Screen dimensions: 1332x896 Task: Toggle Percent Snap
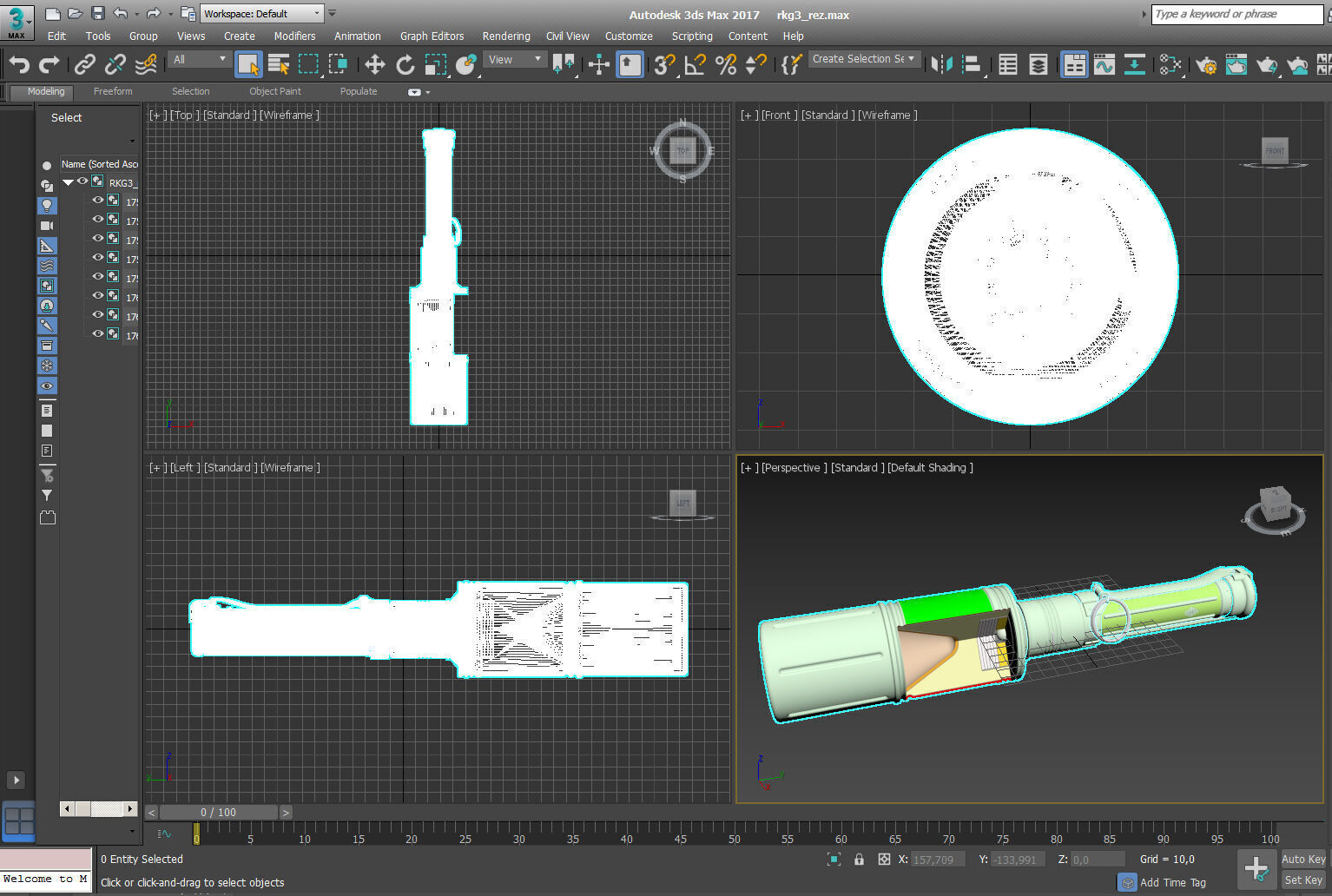click(726, 64)
